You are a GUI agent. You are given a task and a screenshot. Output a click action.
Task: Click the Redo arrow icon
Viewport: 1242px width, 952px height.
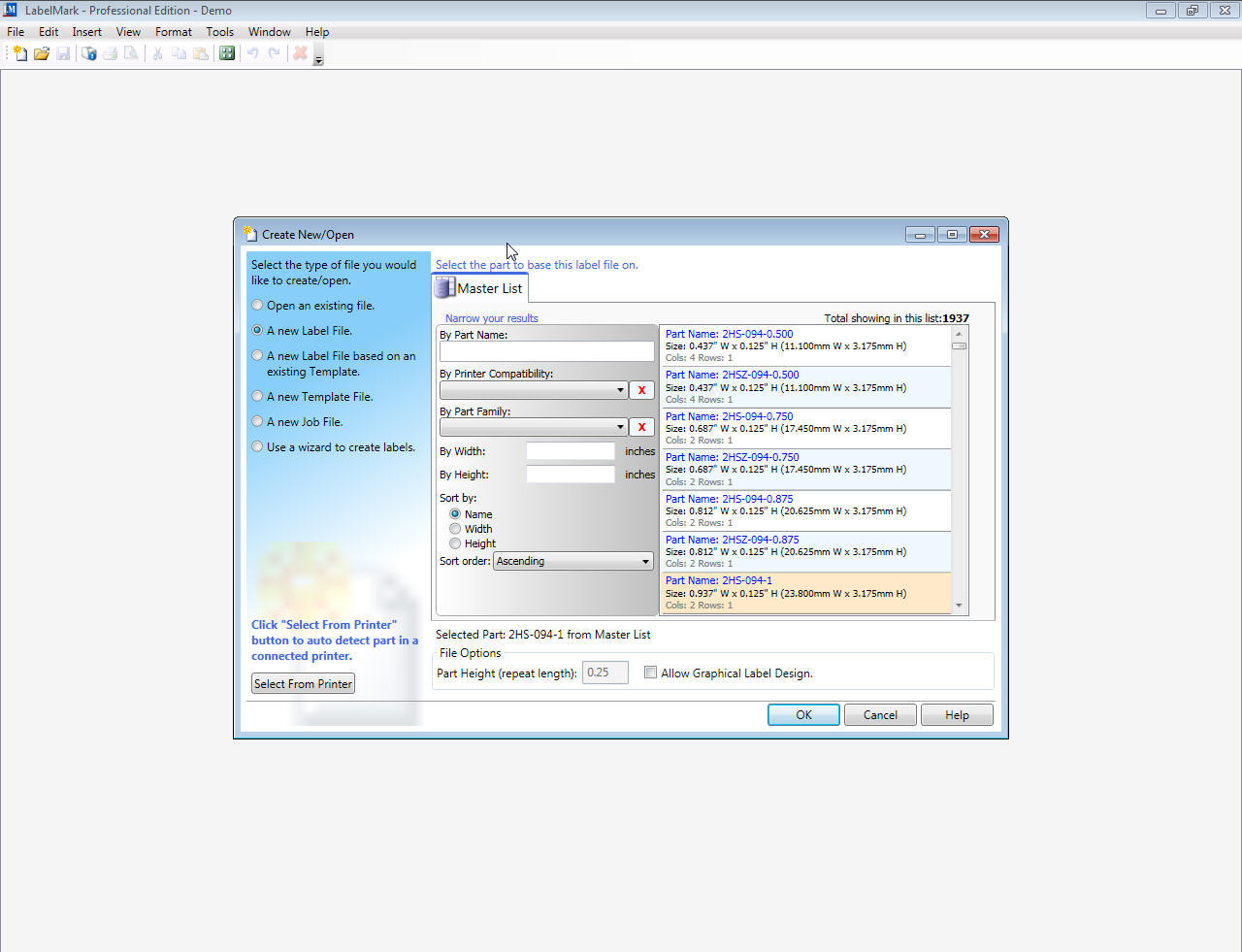[x=274, y=53]
